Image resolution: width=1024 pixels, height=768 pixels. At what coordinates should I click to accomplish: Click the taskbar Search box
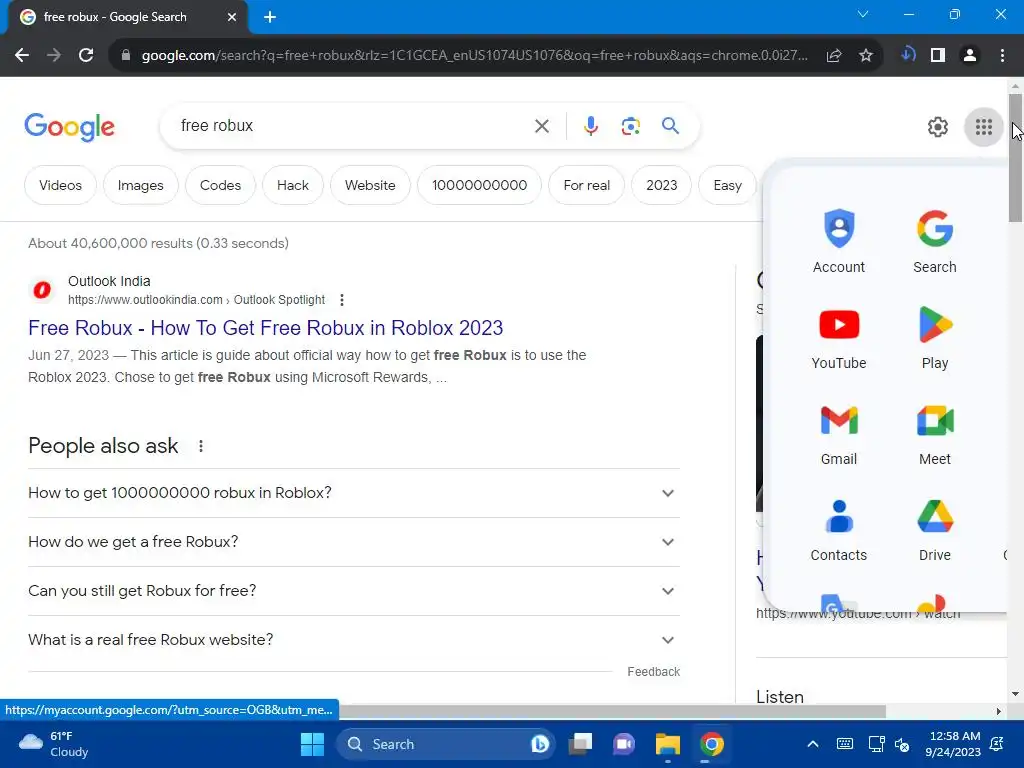(x=445, y=744)
